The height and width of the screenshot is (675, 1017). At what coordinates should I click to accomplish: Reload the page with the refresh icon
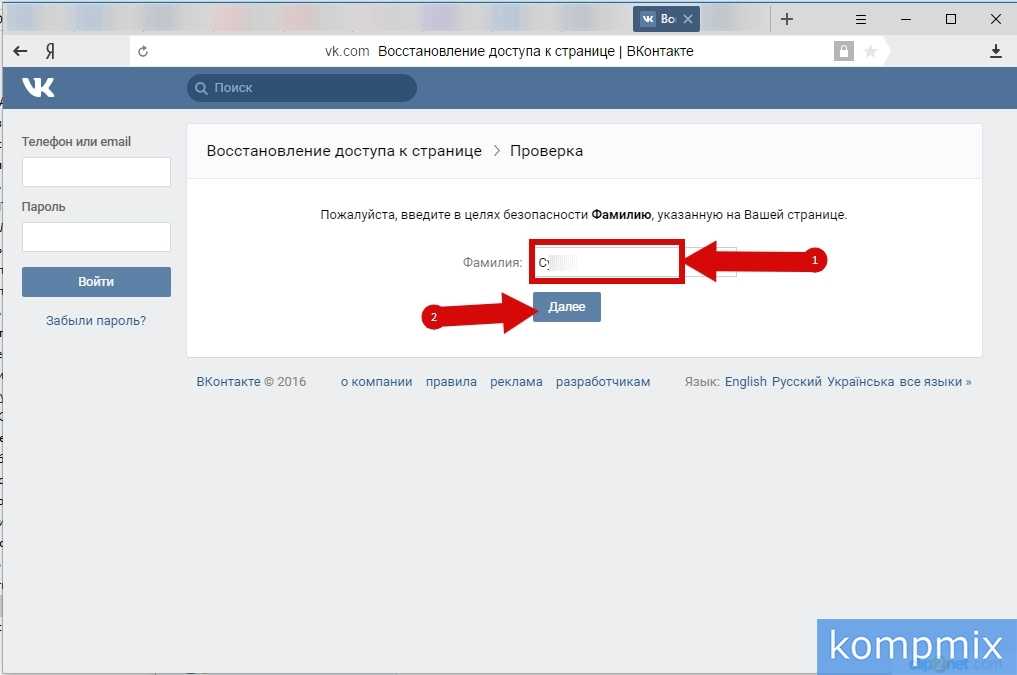pyautogui.click(x=143, y=51)
